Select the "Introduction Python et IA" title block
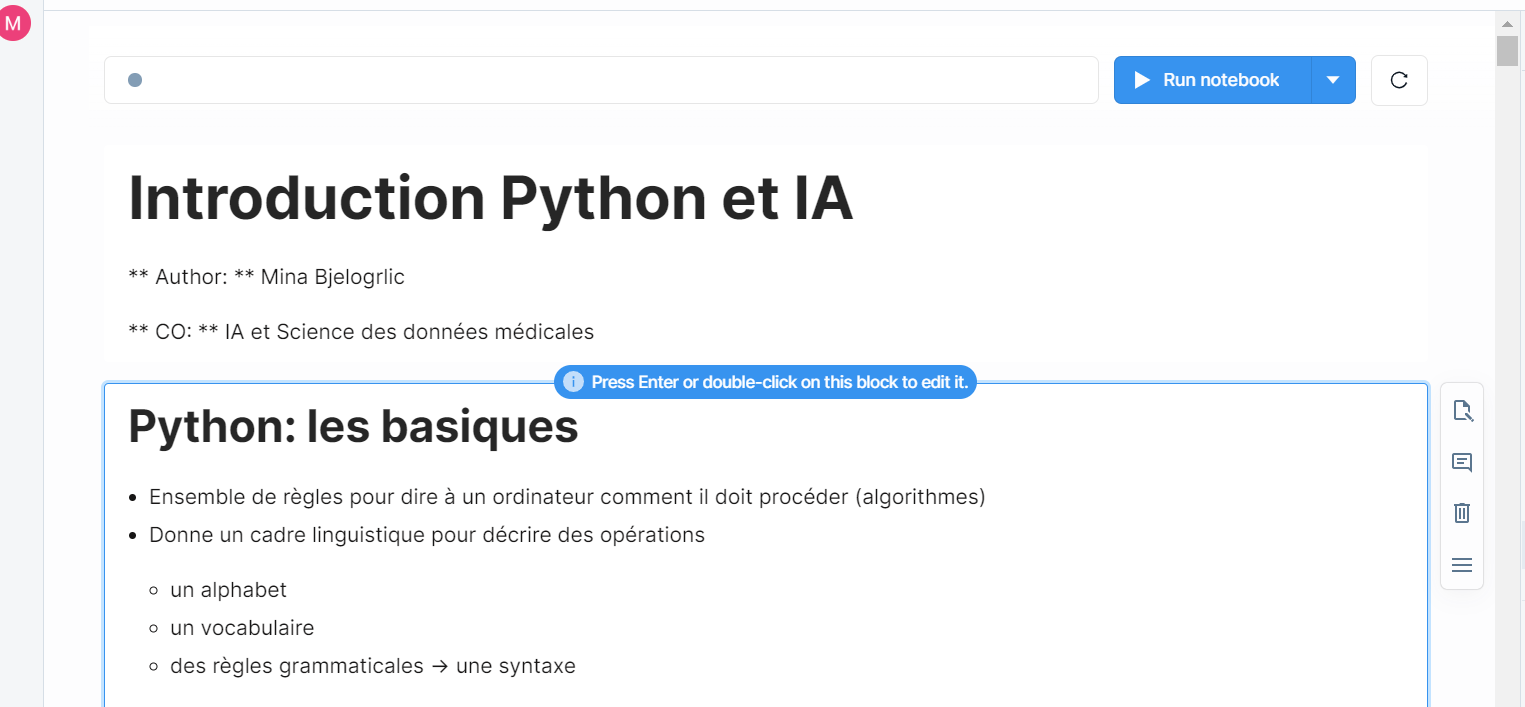Viewport: 1525px width, 707px height. pyautogui.click(x=490, y=198)
